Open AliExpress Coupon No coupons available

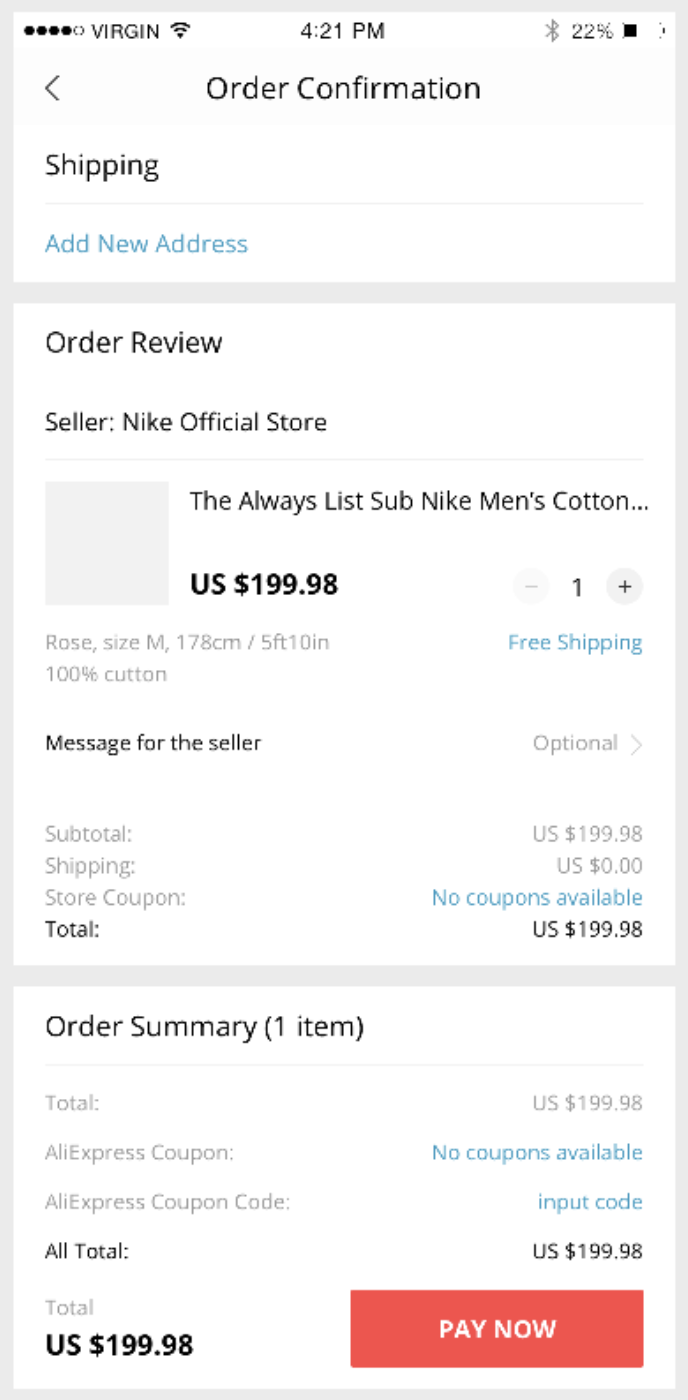(x=537, y=1153)
